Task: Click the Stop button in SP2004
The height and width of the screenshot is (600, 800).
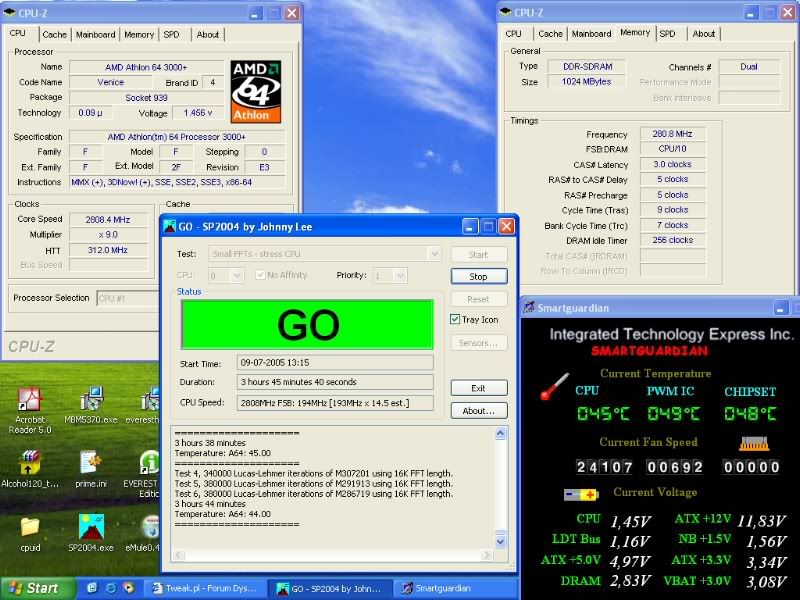Action: click(x=479, y=276)
